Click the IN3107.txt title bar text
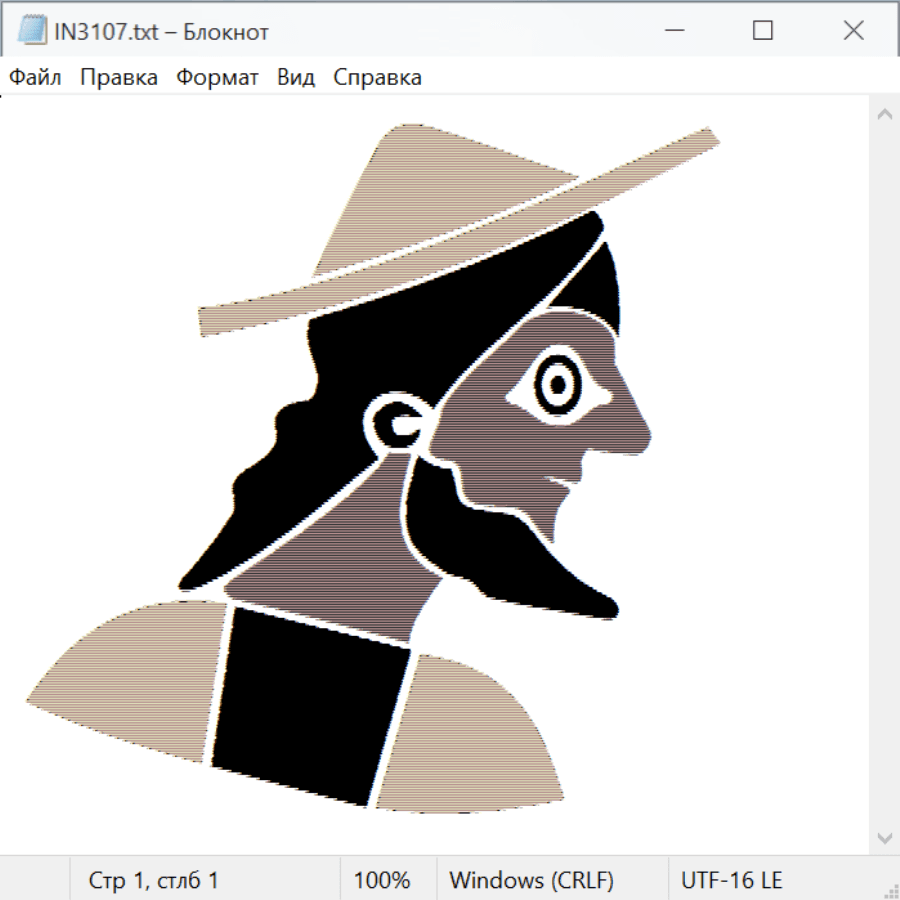 coord(162,32)
